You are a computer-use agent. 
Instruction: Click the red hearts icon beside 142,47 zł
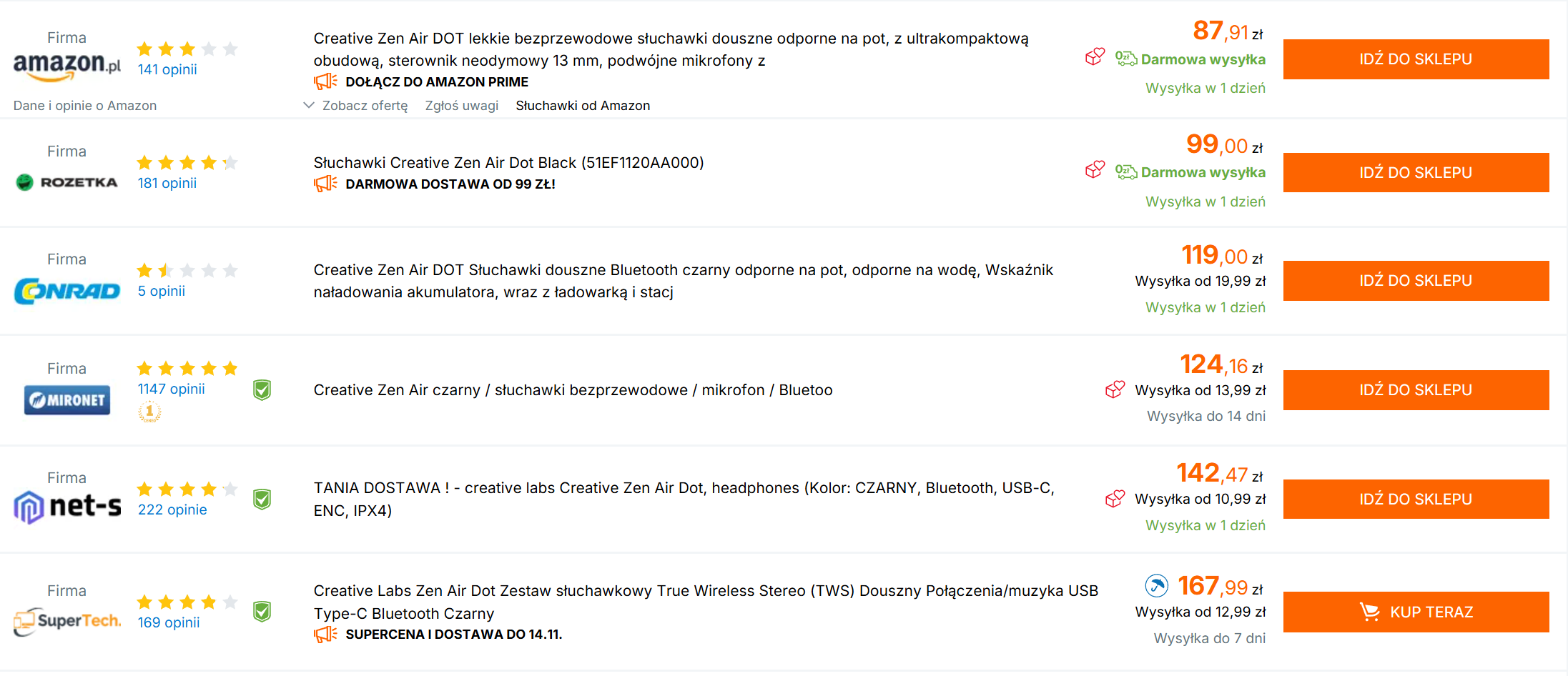pos(1115,498)
